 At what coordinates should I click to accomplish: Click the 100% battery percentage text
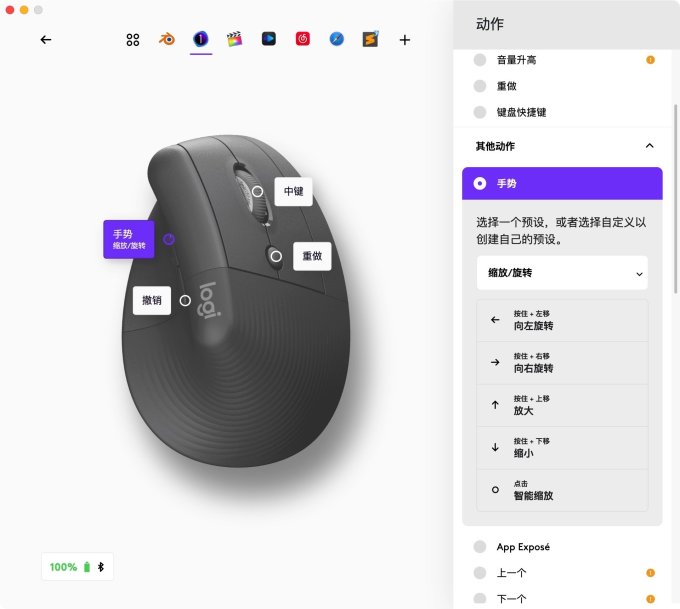[x=63, y=567]
